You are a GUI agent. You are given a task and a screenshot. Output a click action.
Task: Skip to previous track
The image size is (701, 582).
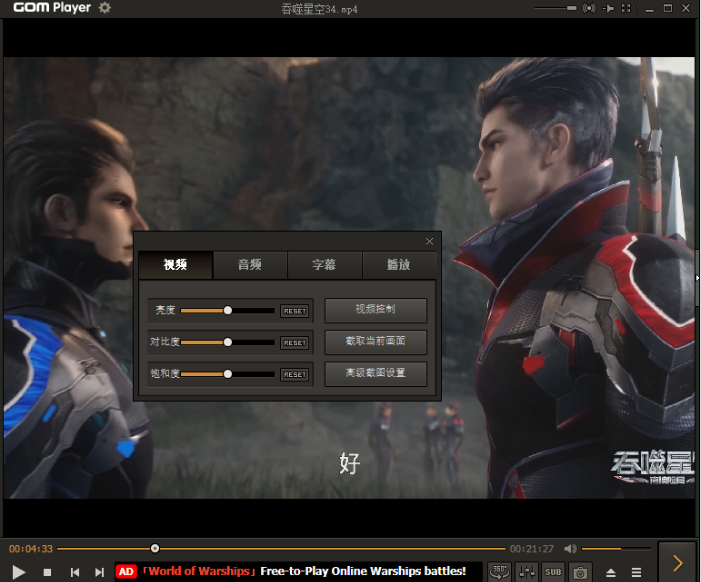pyautogui.click(x=75, y=572)
